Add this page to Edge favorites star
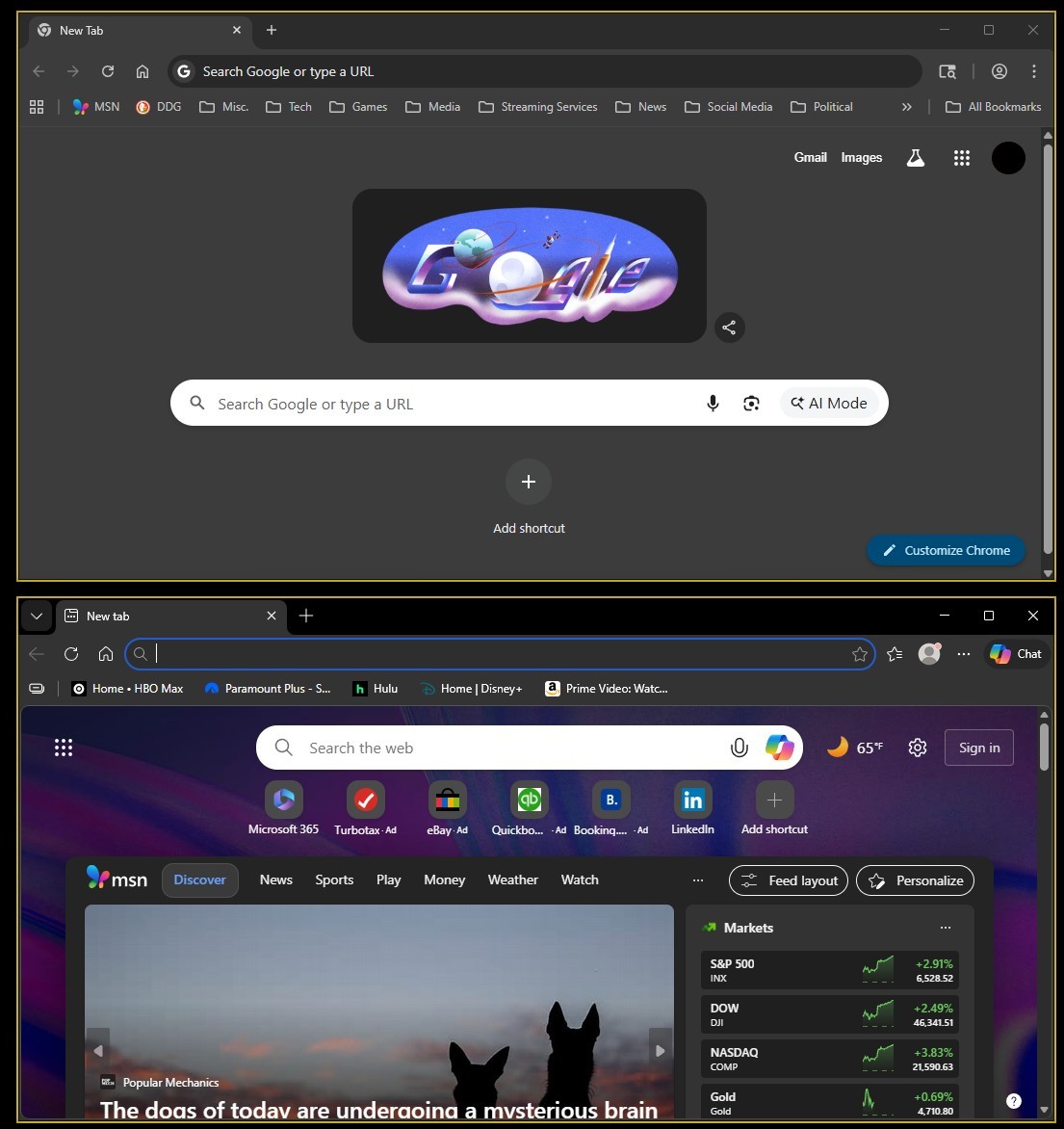Viewport: 1064px width, 1129px height. coord(860,654)
